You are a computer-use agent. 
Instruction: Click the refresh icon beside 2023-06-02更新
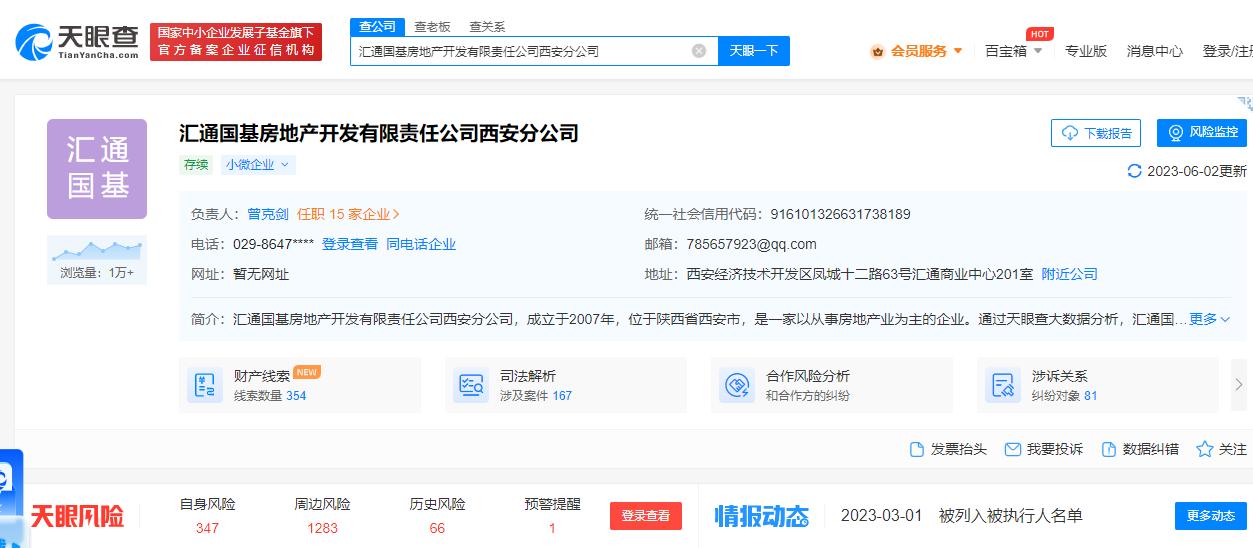(1134, 171)
